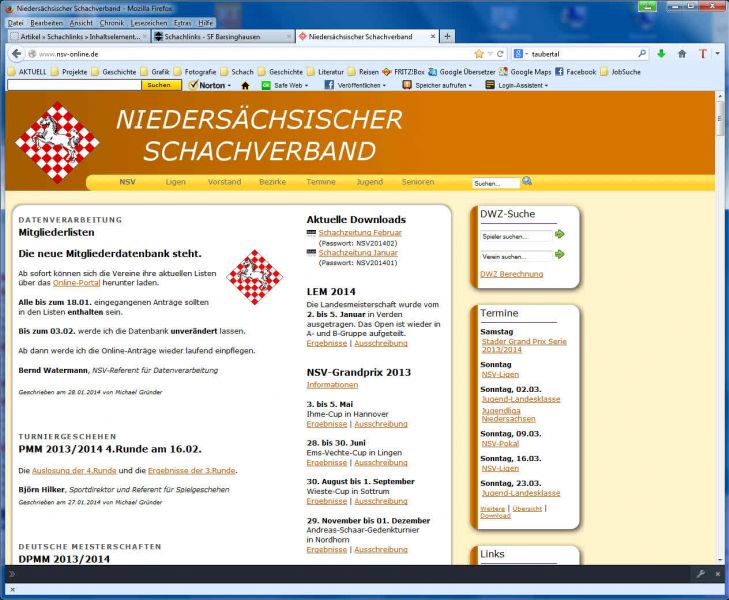Expand the Facebook Veröffentlichen dropdown
The width and height of the screenshot is (729, 600).
(355, 86)
